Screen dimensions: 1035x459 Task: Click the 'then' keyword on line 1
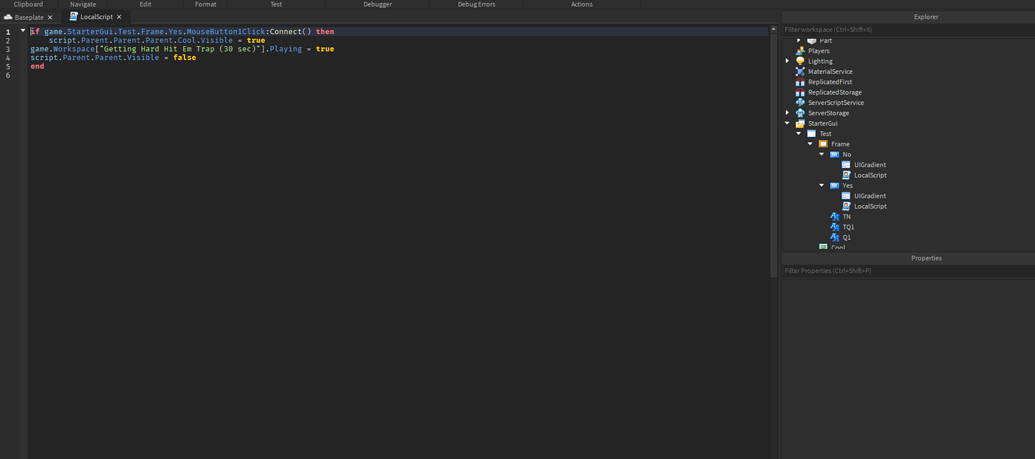[325, 32]
